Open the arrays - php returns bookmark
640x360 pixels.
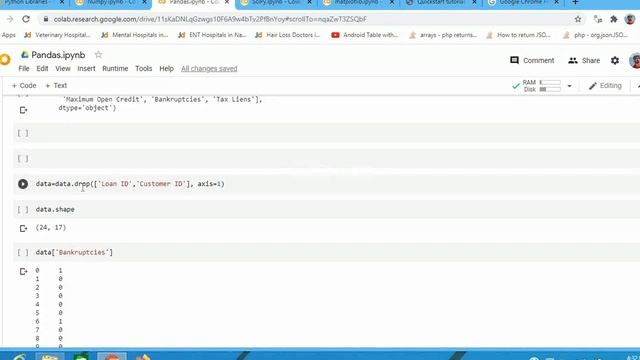443,35
